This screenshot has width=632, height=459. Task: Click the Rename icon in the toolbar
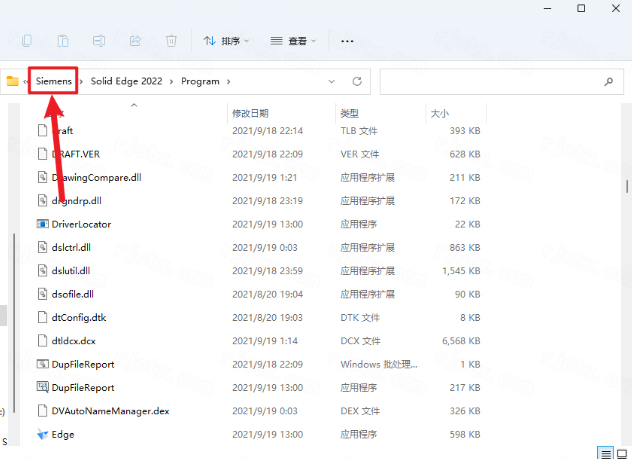point(99,41)
